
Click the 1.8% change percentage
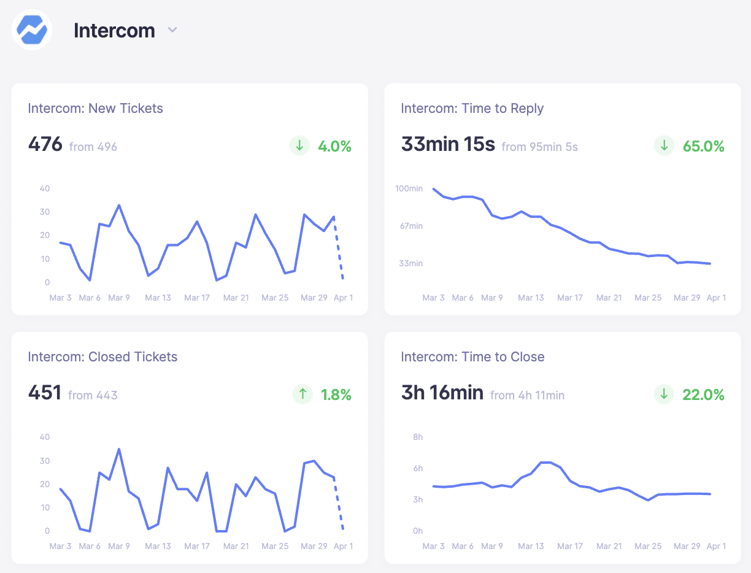(x=336, y=395)
